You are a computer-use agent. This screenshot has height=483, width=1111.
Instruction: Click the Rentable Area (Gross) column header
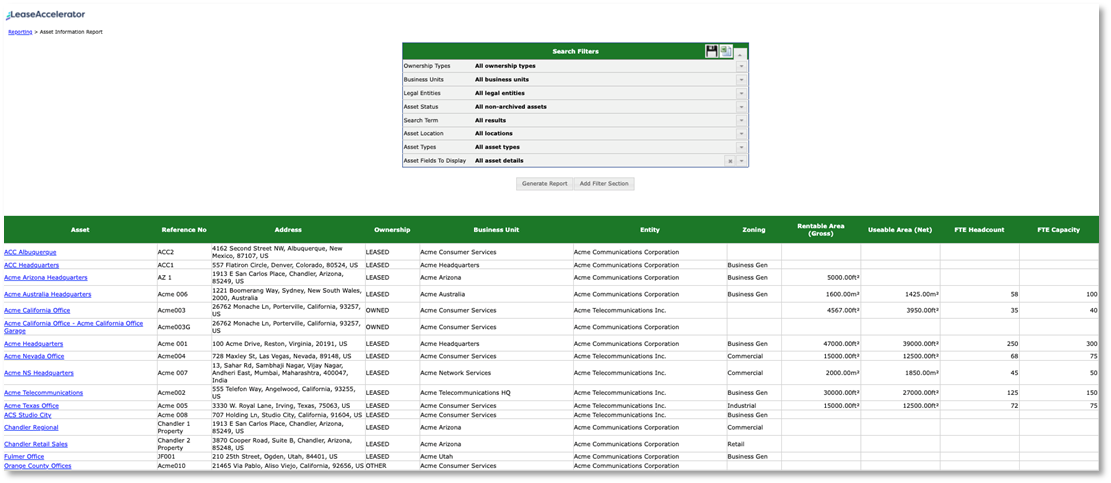click(820, 229)
